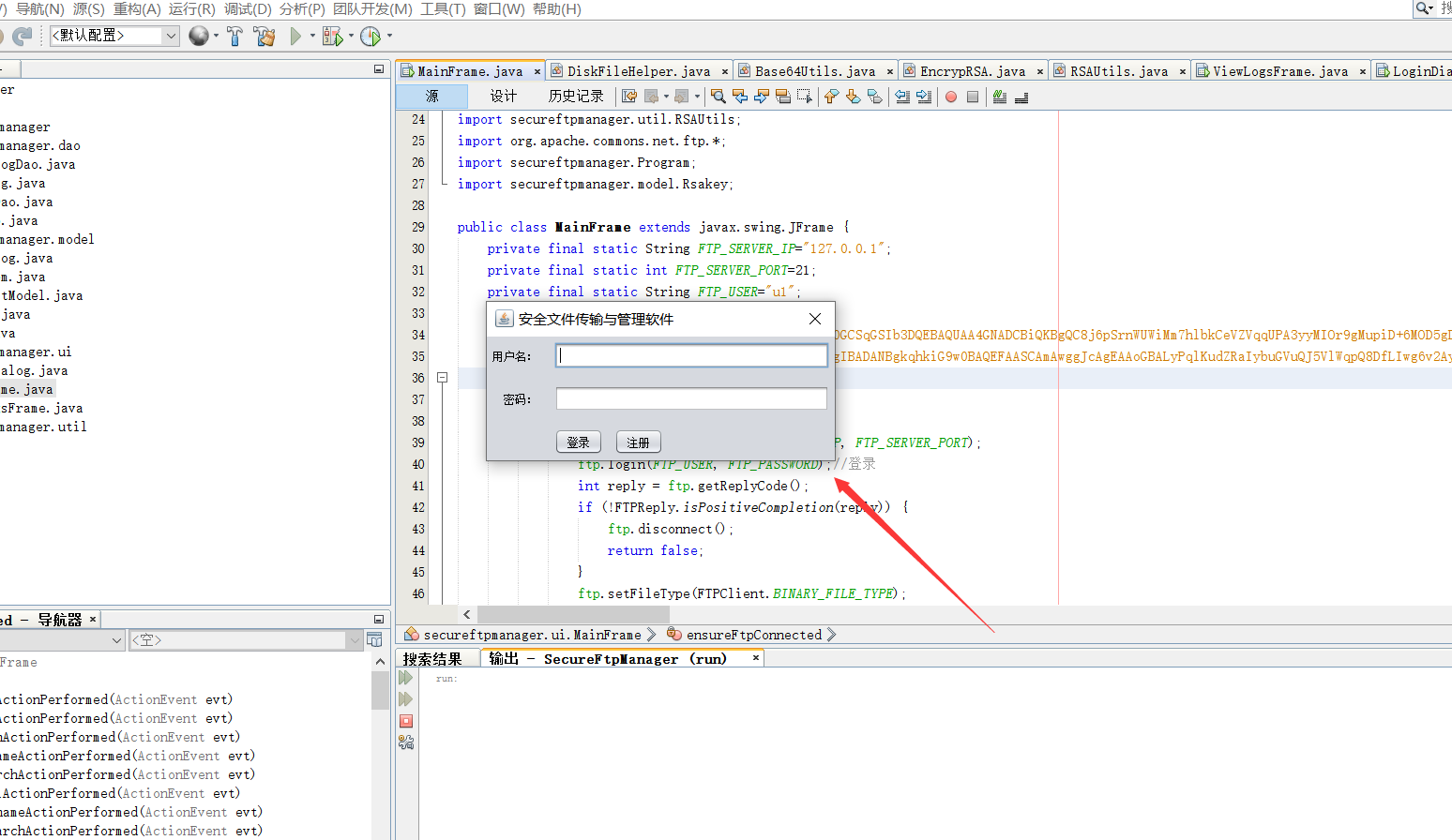The height and width of the screenshot is (840, 1452).
Task: Click the editor horizontal scrollbar thumb
Action: (x=574, y=614)
